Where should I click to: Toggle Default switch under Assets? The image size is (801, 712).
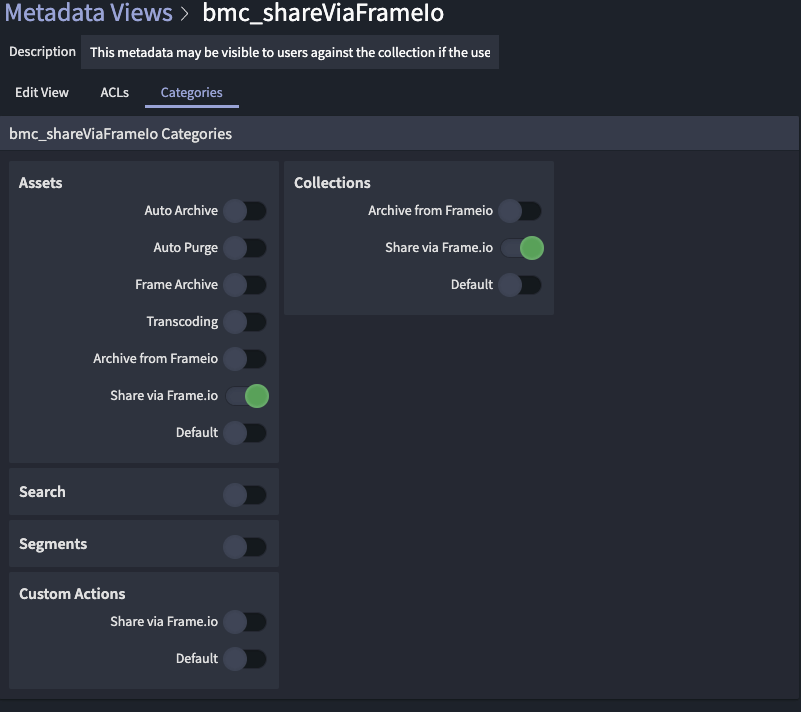click(245, 433)
